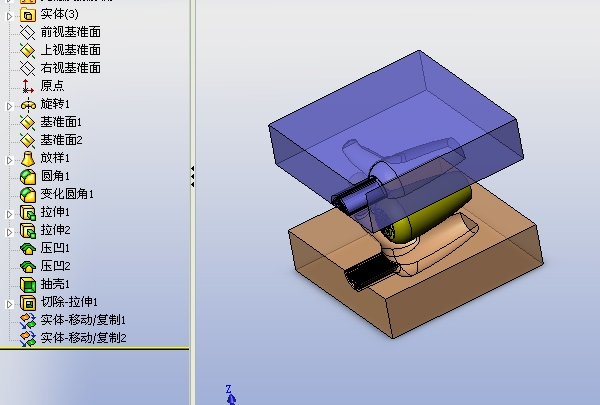Image resolution: width=600 pixels, height=405 pixels.
Task: Expand the 切除-拉伸1 feature node
Action: tap(9, 304)
